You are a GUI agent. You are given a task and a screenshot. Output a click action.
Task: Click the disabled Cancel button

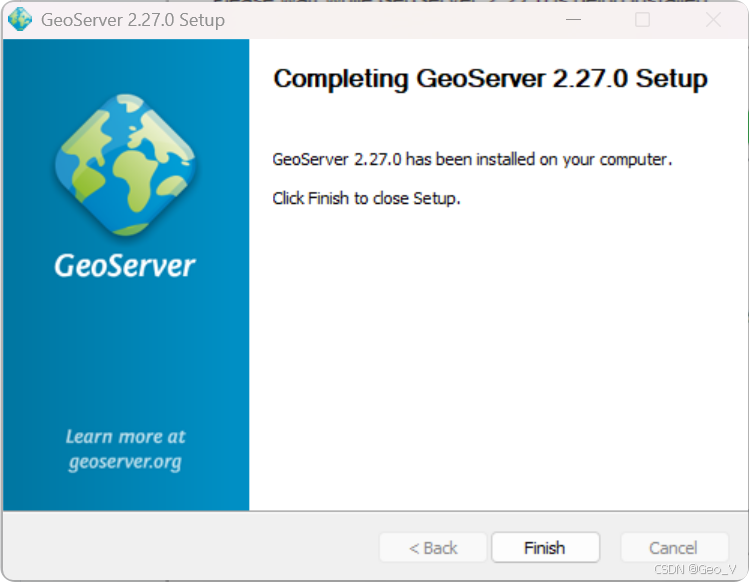point(674,548)
